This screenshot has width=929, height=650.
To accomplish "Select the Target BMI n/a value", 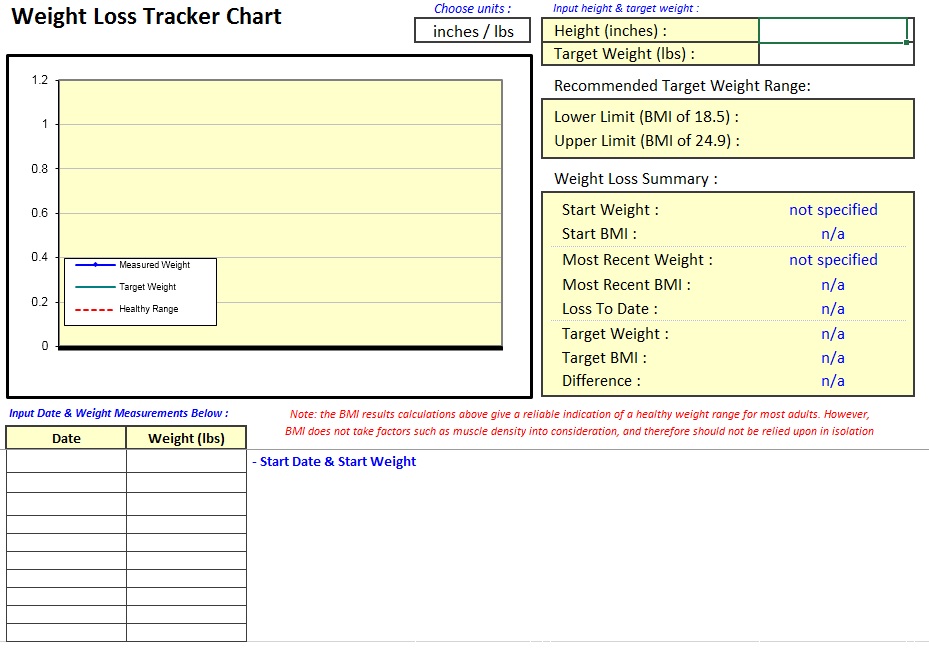I will 833,357.
